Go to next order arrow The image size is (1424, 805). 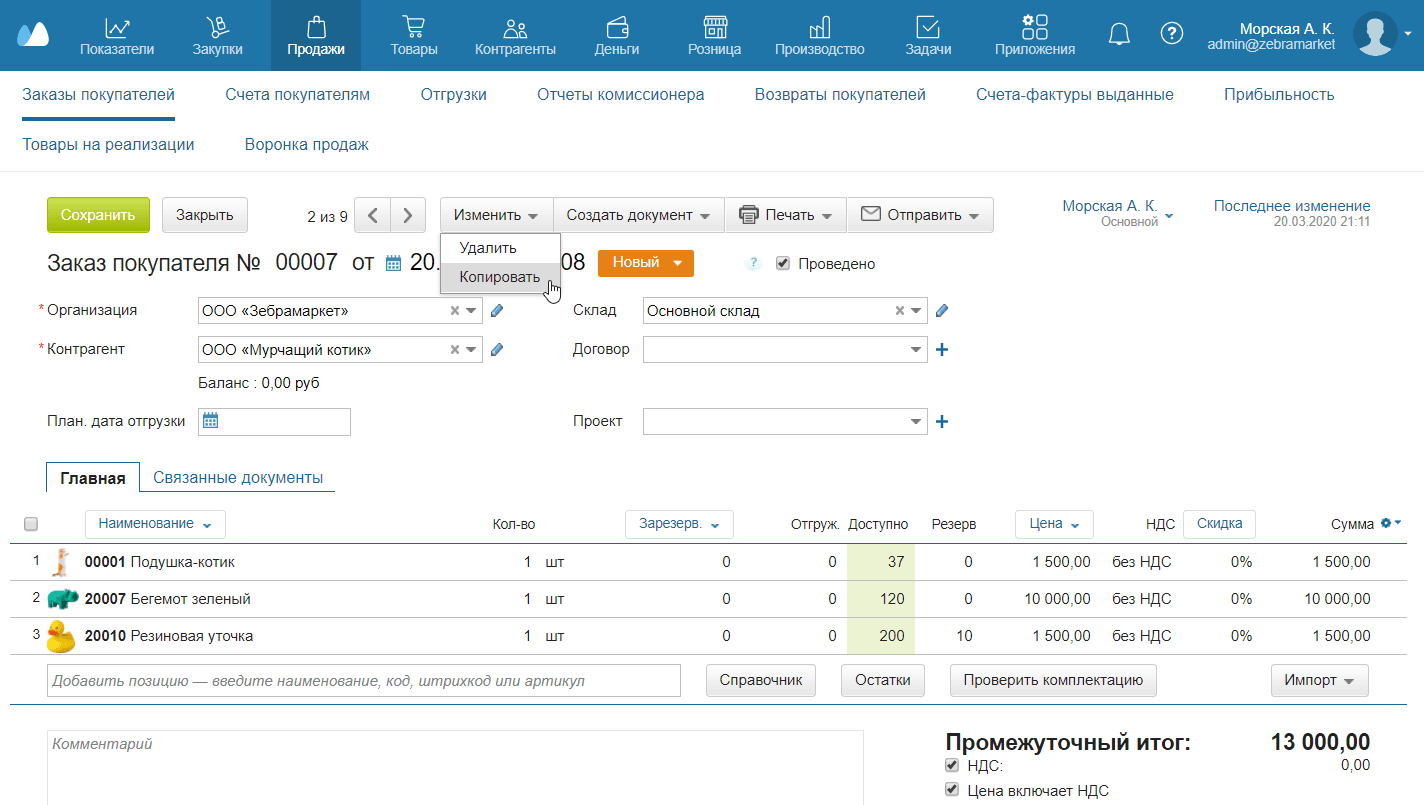(407, 215)
